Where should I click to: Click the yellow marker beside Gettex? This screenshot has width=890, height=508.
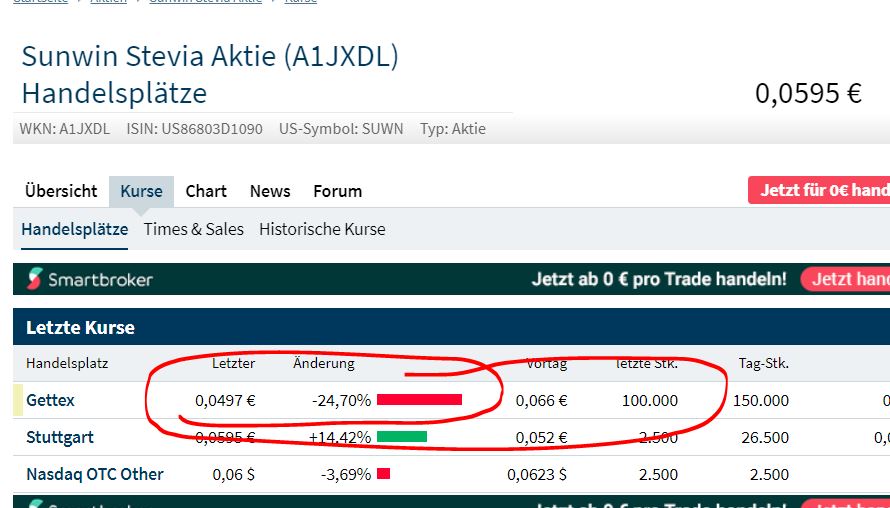[x=17, y=400]
